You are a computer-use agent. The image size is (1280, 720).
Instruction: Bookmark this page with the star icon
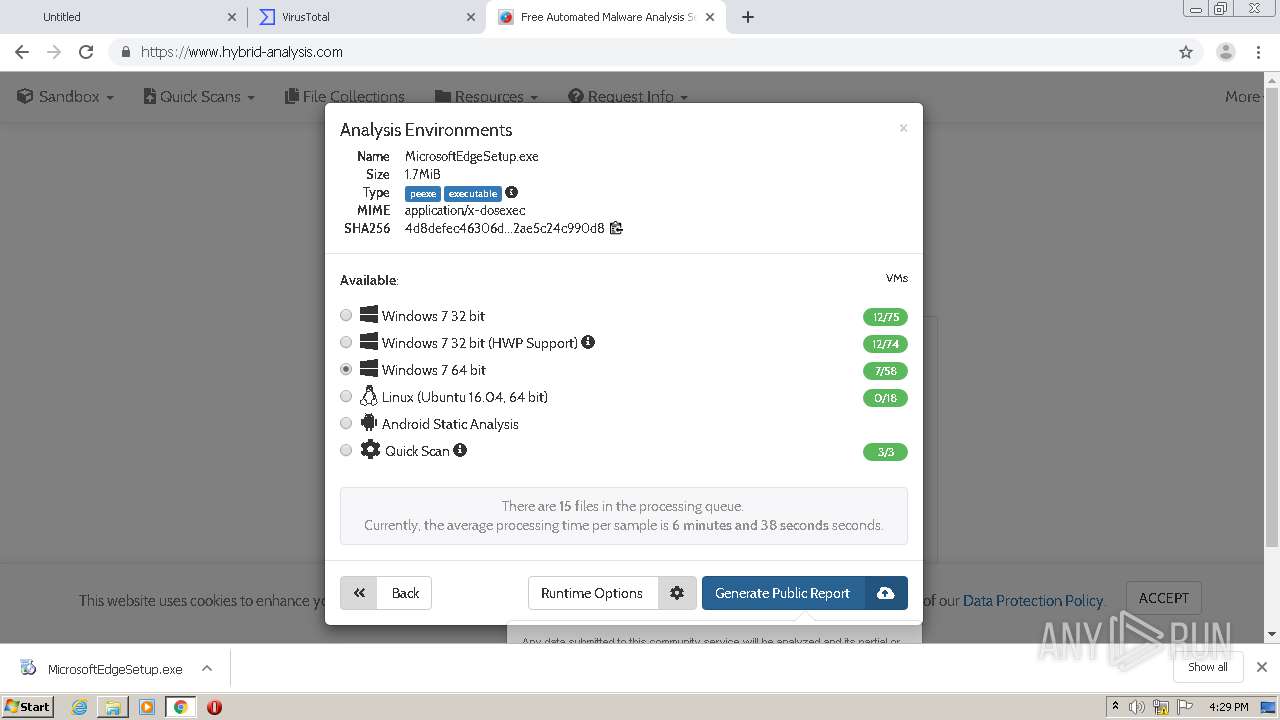pos(1186,52)
